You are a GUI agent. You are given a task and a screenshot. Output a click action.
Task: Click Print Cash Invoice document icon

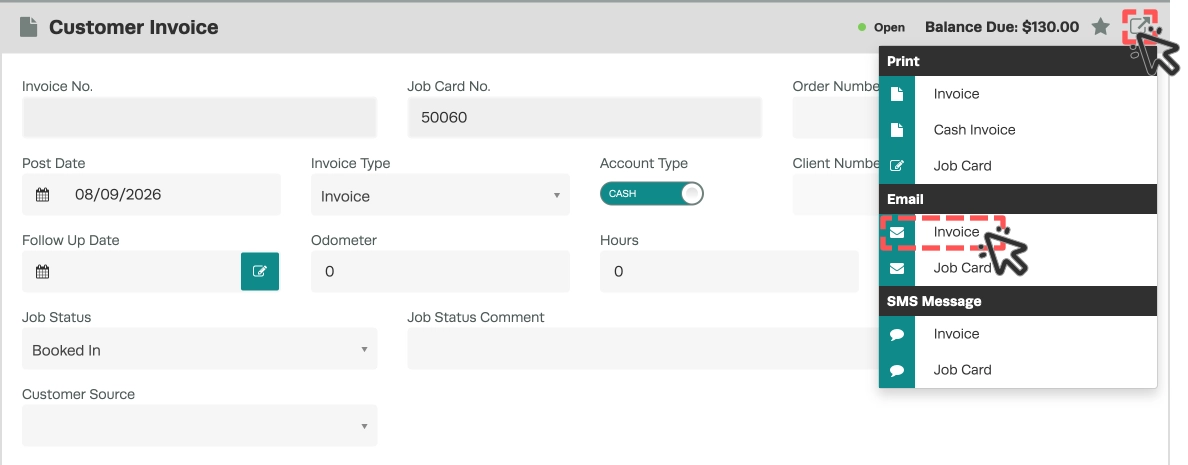pyautogui.click(x=896, y=130)
